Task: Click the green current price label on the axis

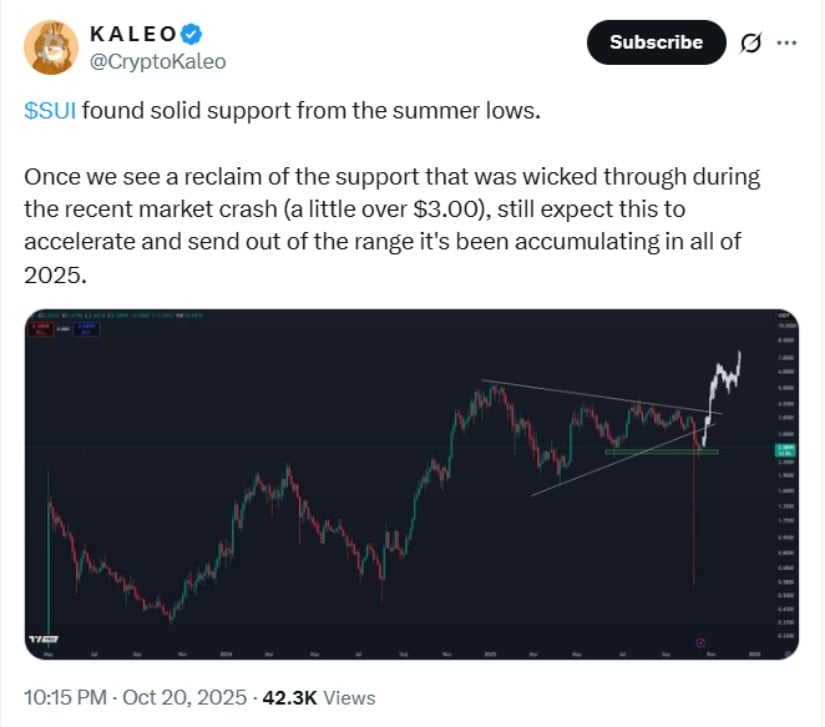Action: click(x=785, y=450)
